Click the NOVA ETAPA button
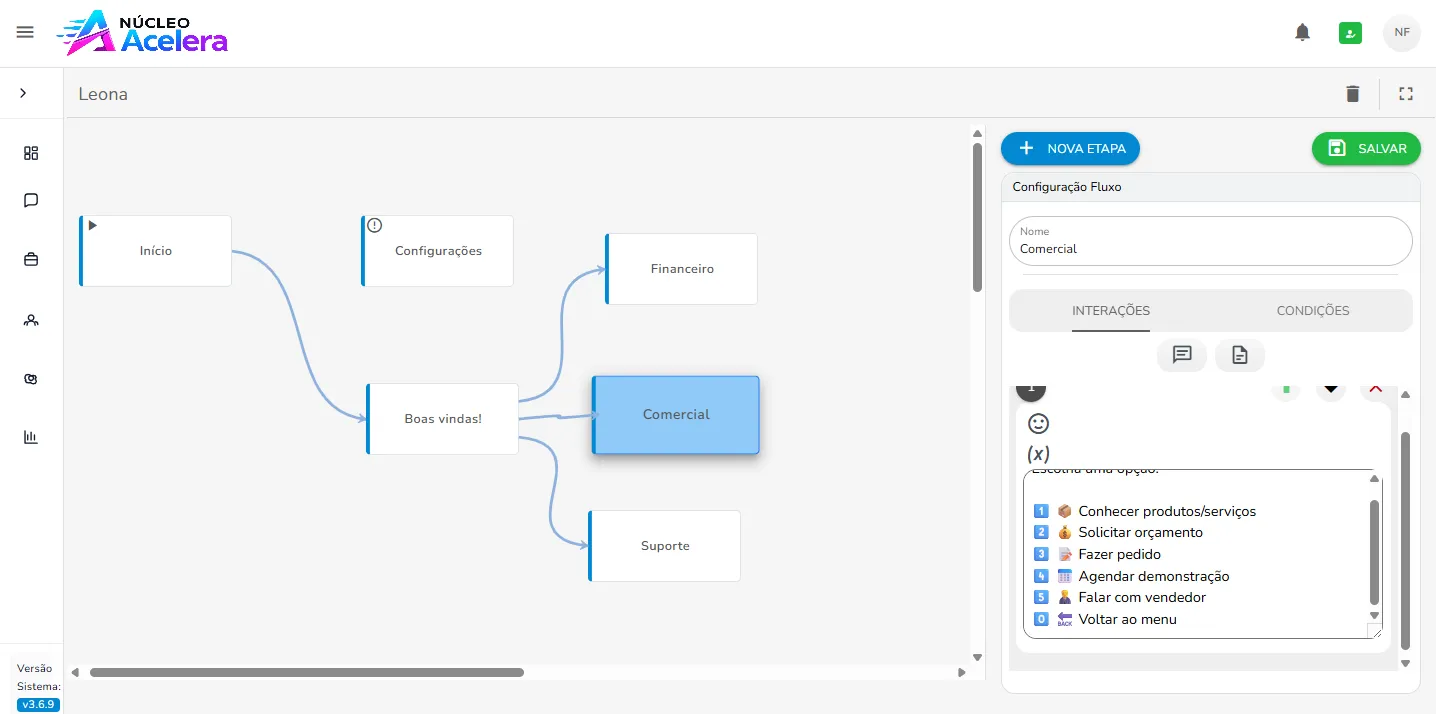 click(x=1070, y=148)
